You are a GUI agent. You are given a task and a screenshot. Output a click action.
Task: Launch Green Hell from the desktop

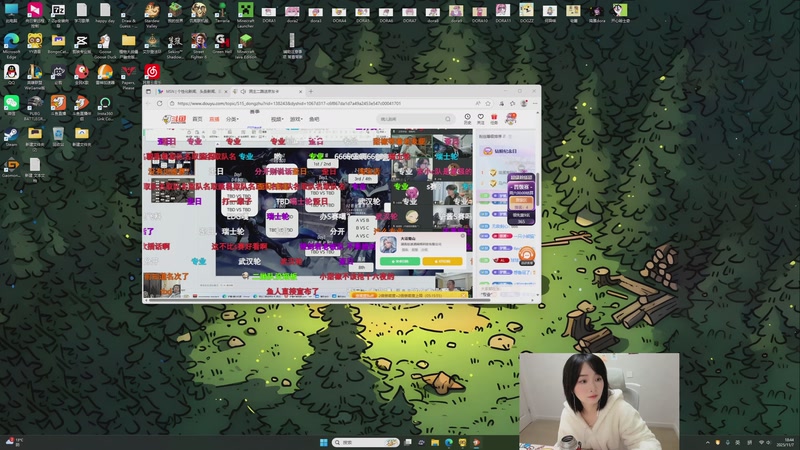click(x=222, y=44)
